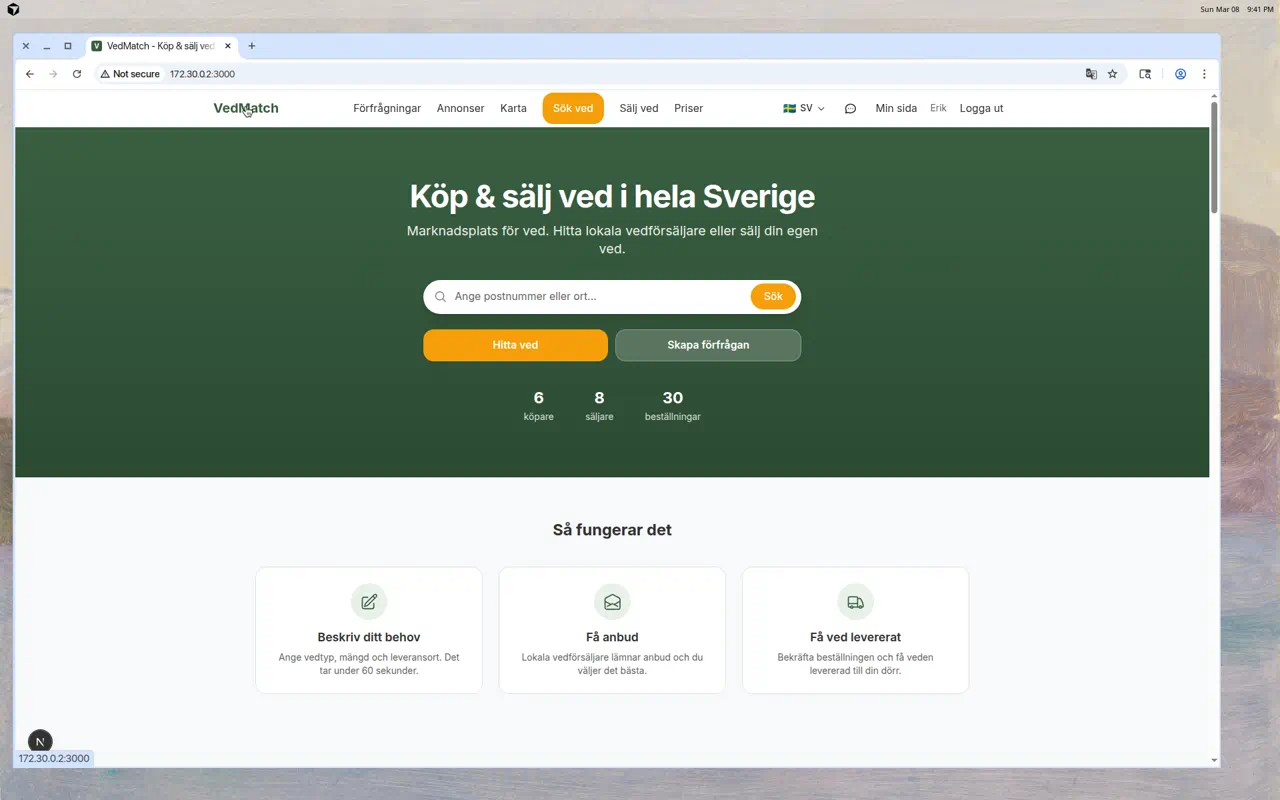The height and width of the screenshot is (800, 1280).
Task: Click the 'Få anbud' envelope icon
Action: [611, 601]
